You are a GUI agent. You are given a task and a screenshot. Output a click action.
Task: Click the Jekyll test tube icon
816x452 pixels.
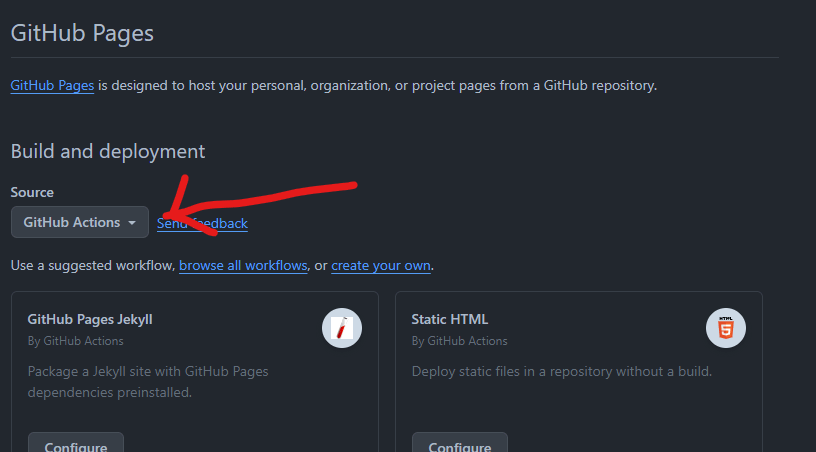coord(342,328)
